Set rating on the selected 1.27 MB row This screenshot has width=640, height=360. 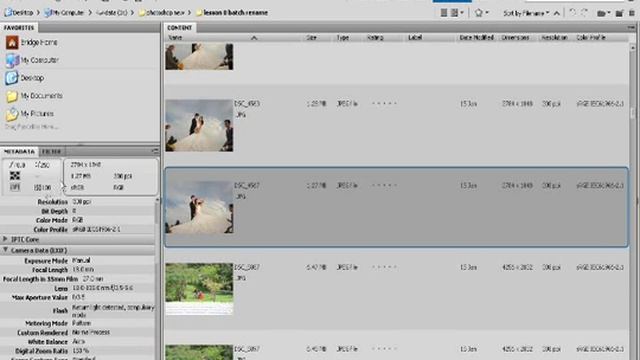[x=384, y=185]
